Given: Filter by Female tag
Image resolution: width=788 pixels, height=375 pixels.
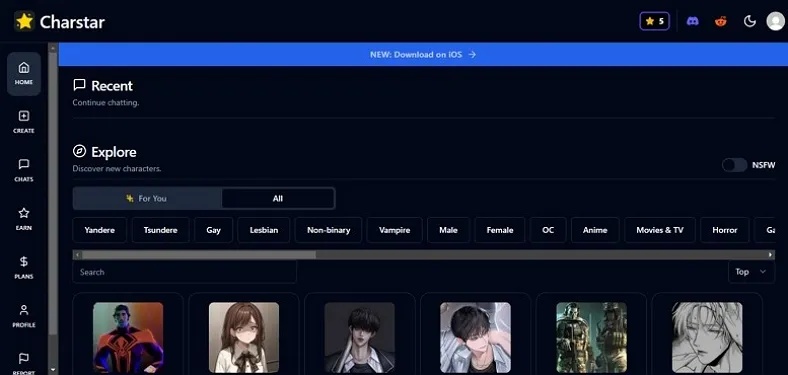Looking at the screenshot, I should [x=500, y=230].
